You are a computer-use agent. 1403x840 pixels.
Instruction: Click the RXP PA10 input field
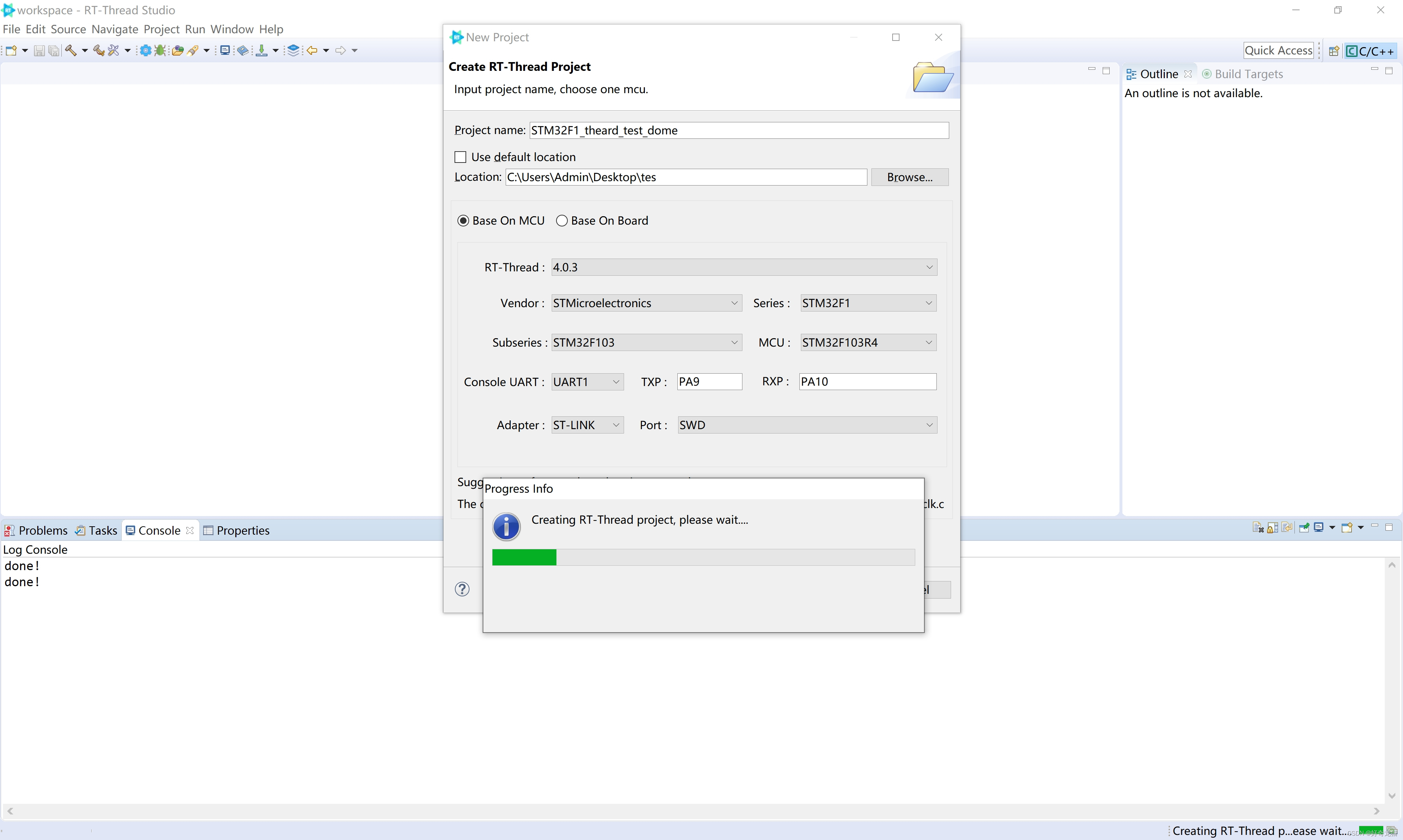pos(867,382)
